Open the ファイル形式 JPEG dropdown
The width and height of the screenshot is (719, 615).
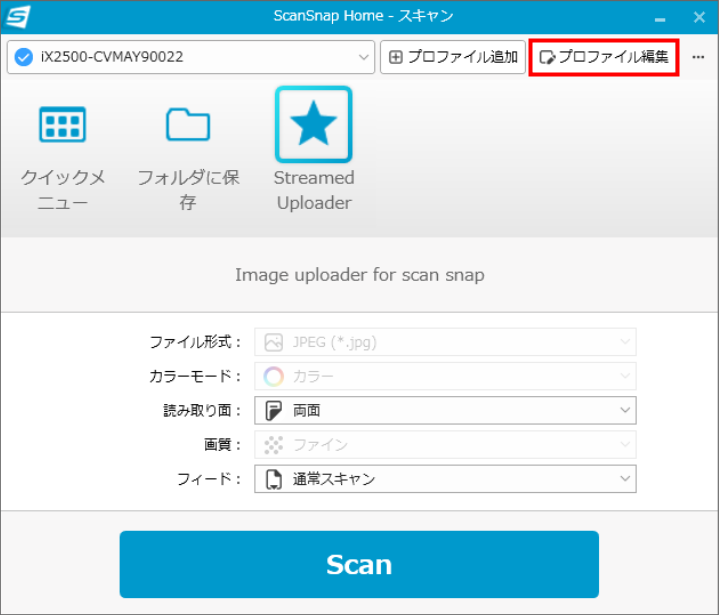tap(625, 342)
